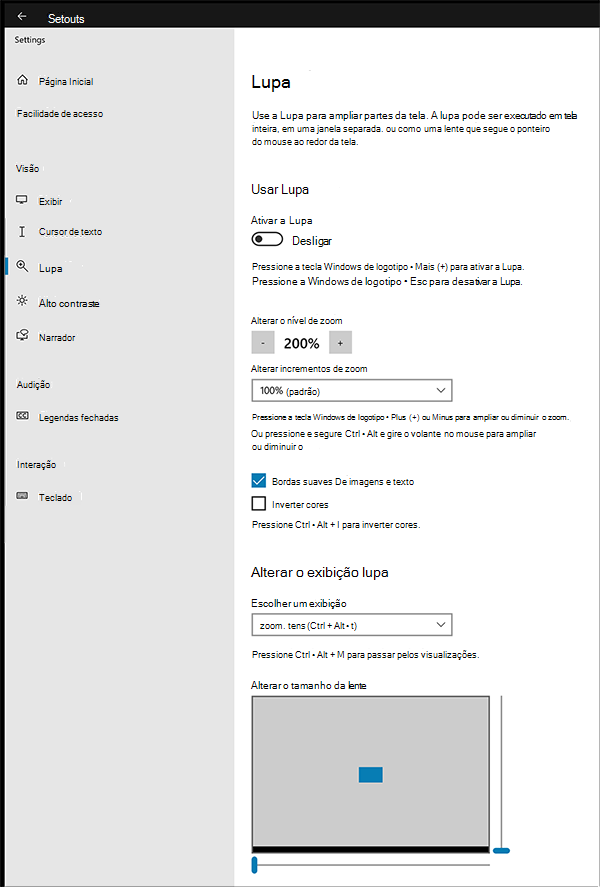600x887 pixels.
Task: Open the Escolher um exibição dropdown
Action: click(x=352, y=625)
